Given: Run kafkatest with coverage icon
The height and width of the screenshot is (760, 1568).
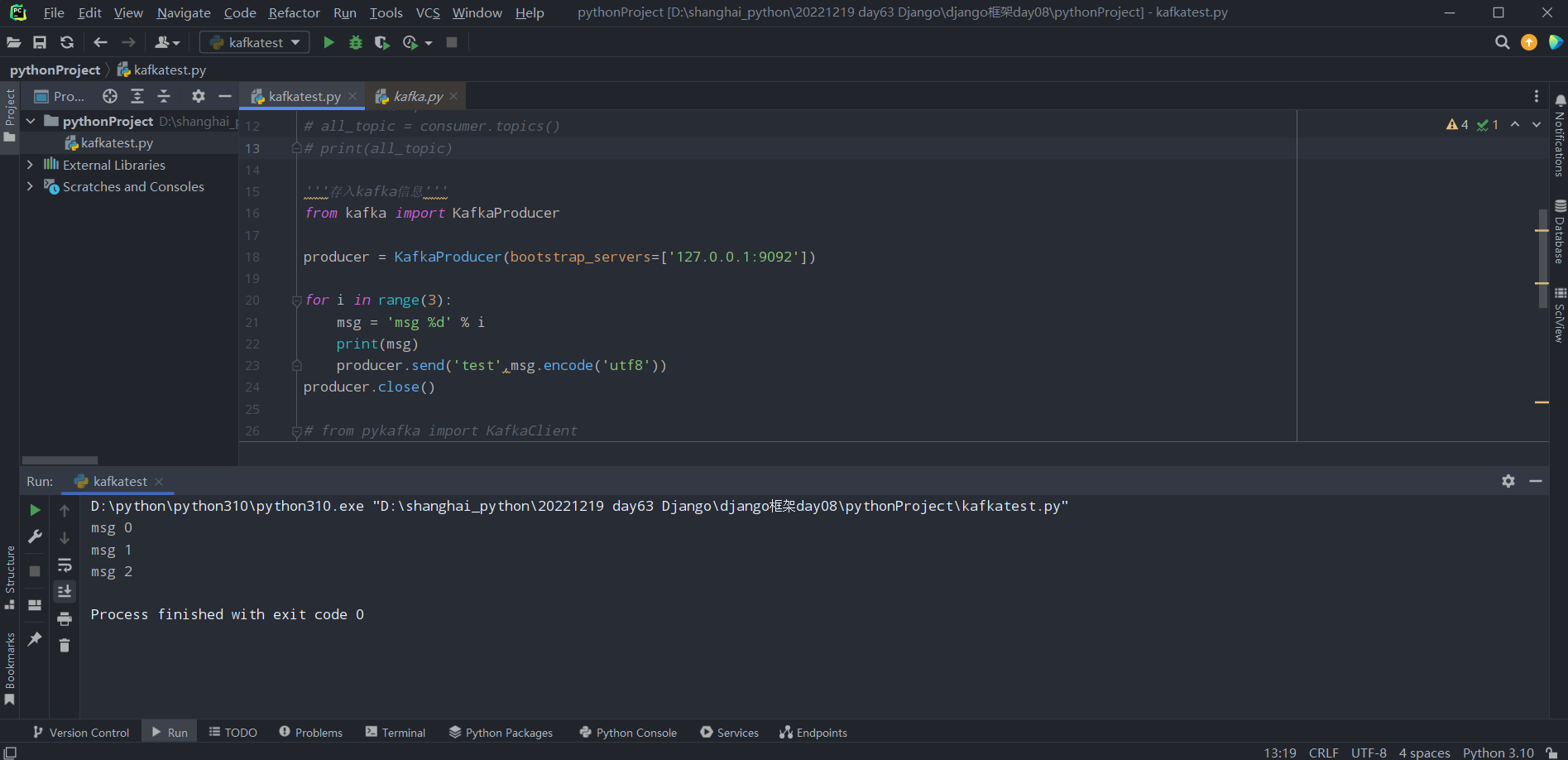Looking at the screenshot, I should pos(381,42).
